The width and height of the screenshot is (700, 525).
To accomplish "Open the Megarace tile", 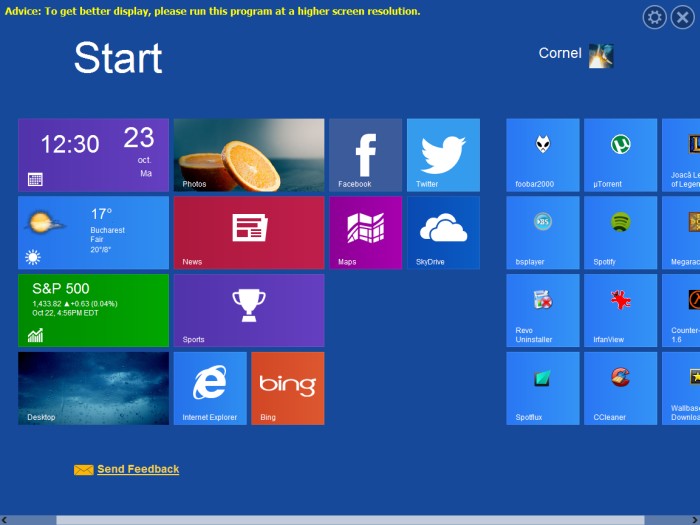I will (x=681, y=233).
